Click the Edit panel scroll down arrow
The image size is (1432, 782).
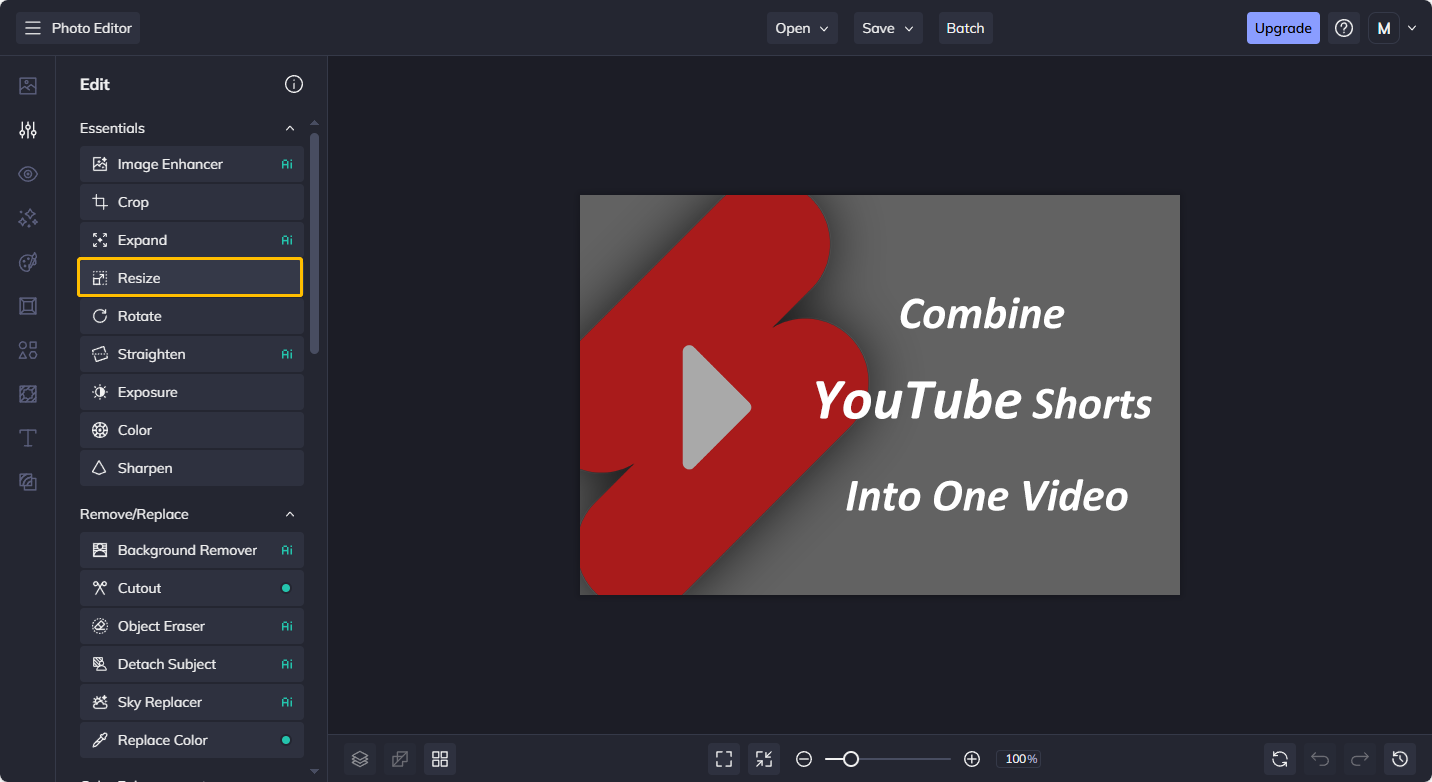coord(315,771)
